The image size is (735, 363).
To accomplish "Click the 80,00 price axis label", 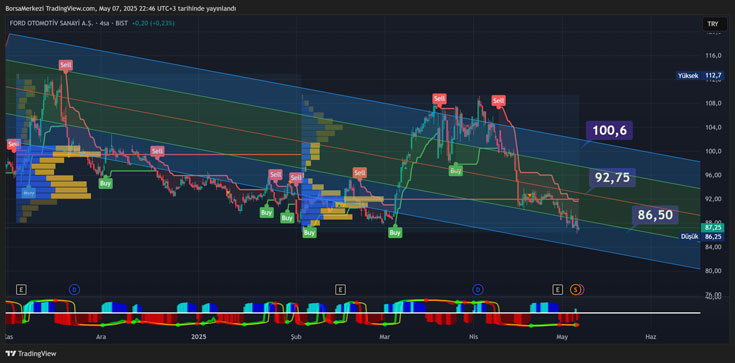I will click(713, 271).
